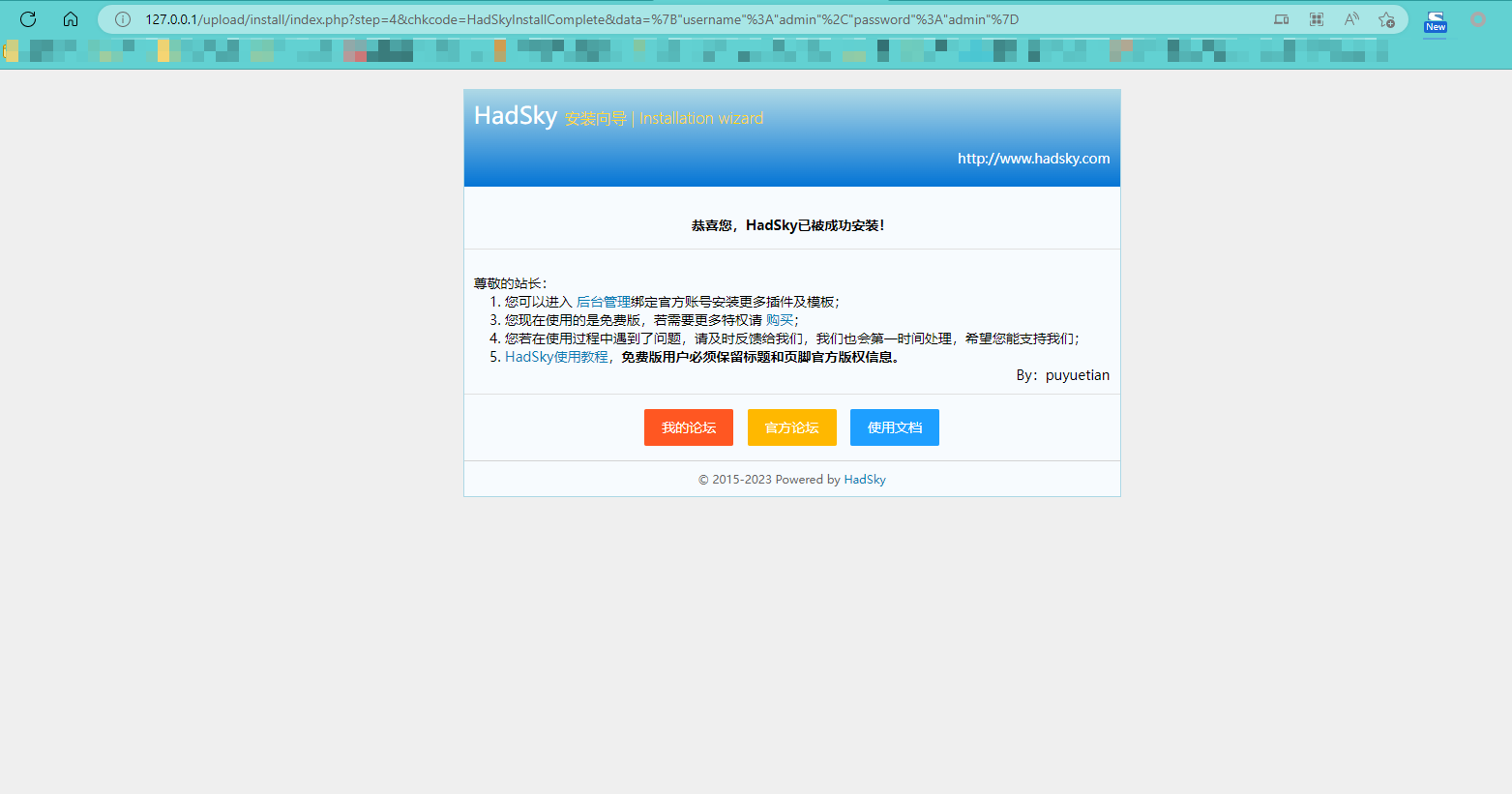Click the HadSky logo title in header
This screenshot has width=1512, height=794.
click(x=516, y=116)
